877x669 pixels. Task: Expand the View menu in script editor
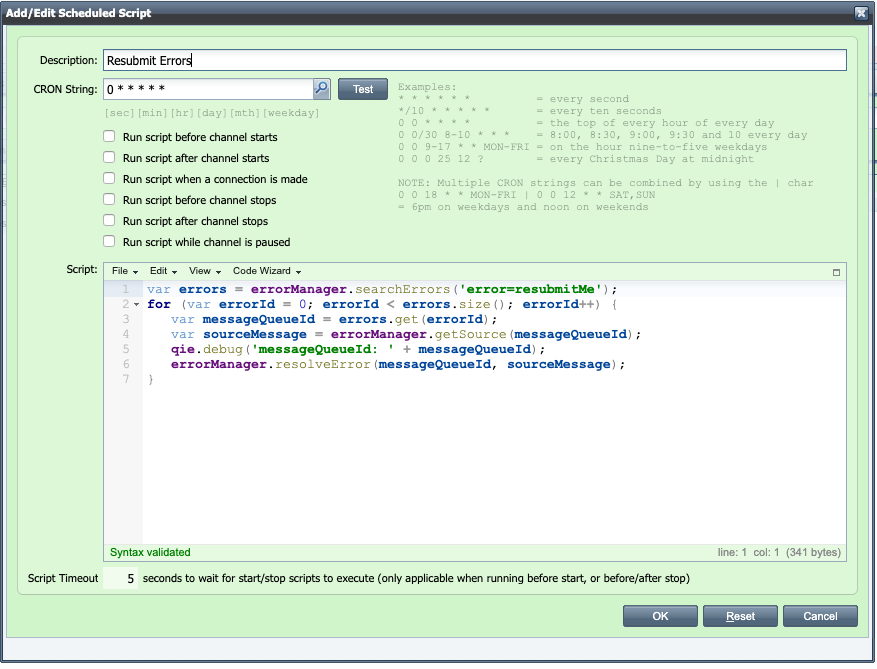point(205,271)
